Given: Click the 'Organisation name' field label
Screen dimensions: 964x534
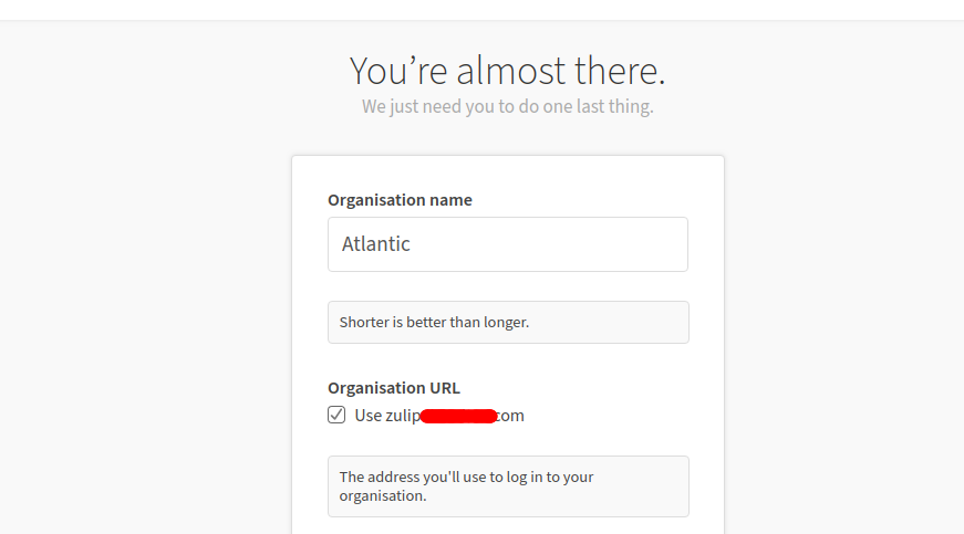Looking at the screenshot, I should click(400, 200).
